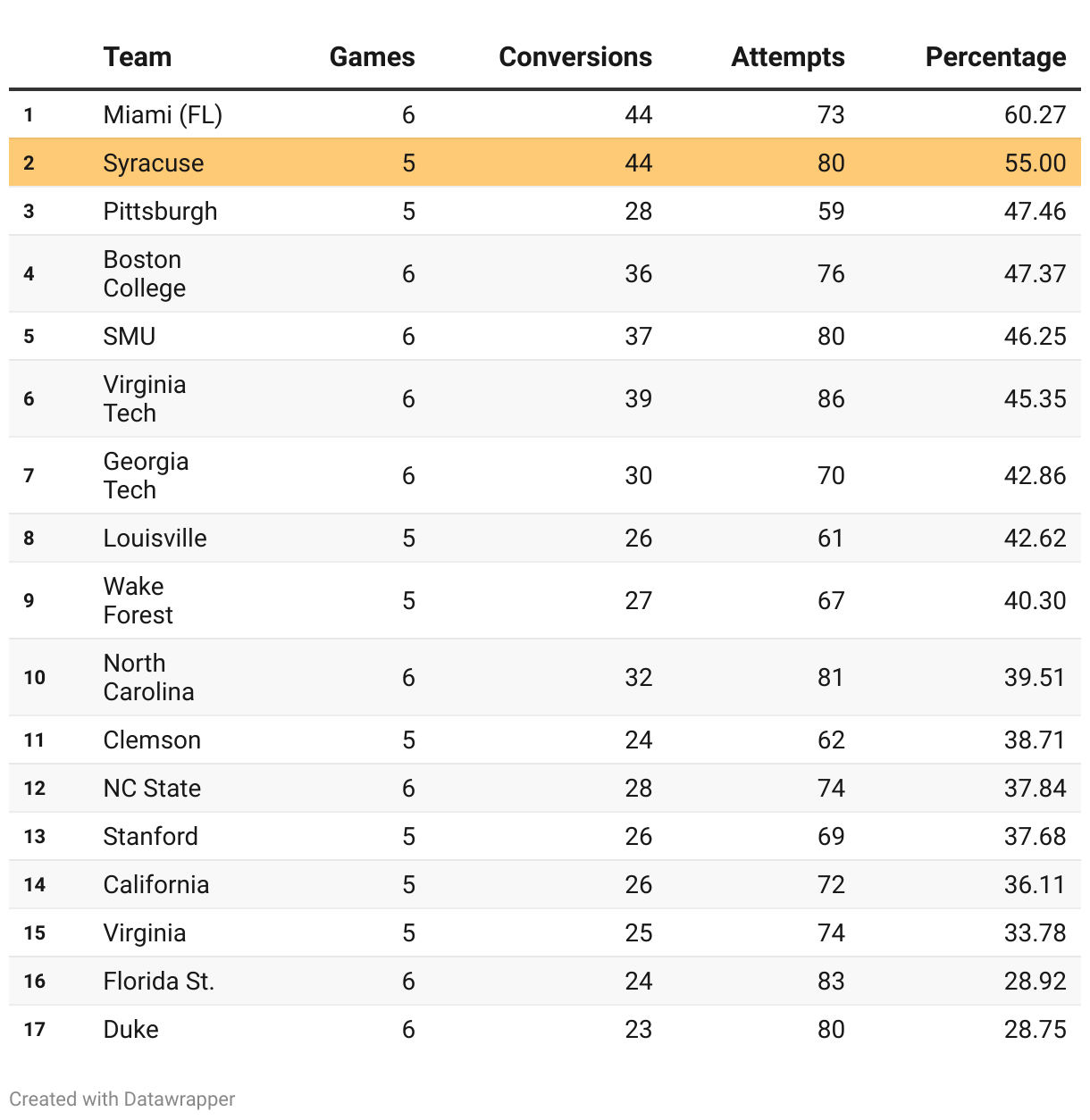Sort by the Games column header
Viewport: 1090px width, 1120px height.
tap(372, 57)
